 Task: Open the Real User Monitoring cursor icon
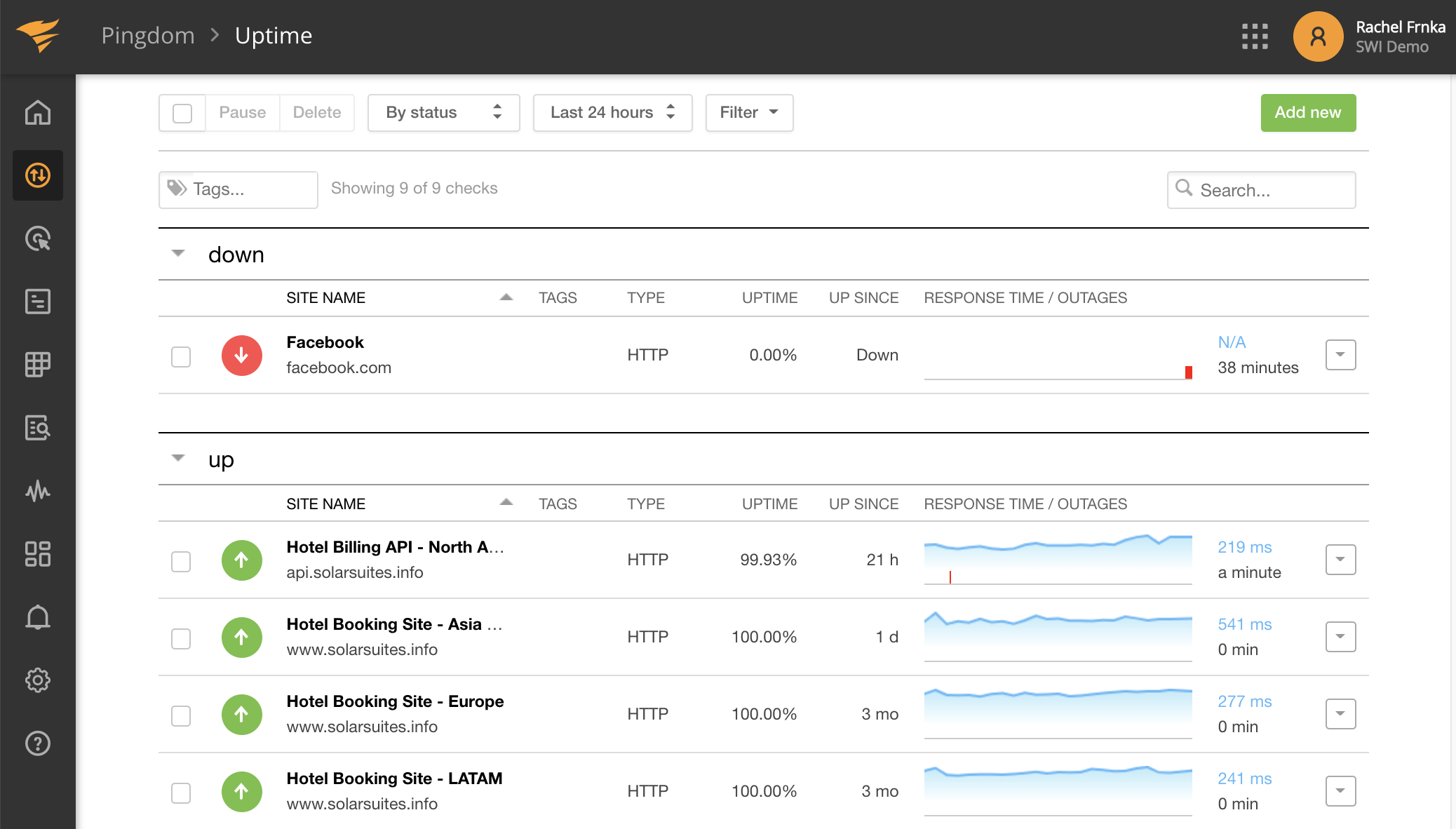[38, 238]
